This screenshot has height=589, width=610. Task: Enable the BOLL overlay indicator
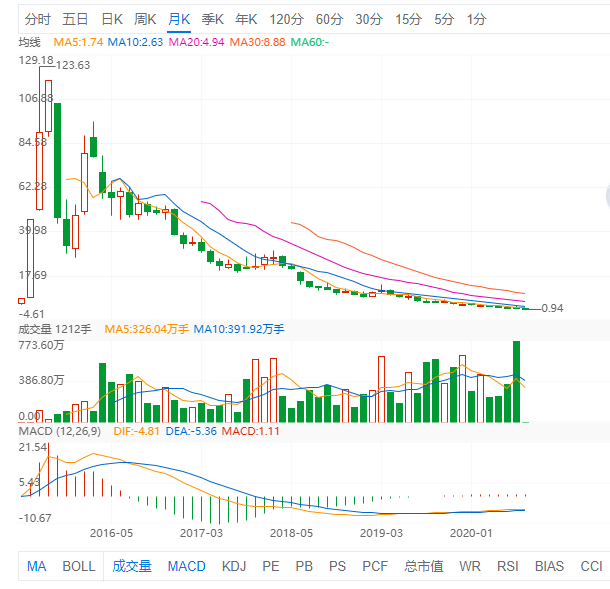point(79,566)
